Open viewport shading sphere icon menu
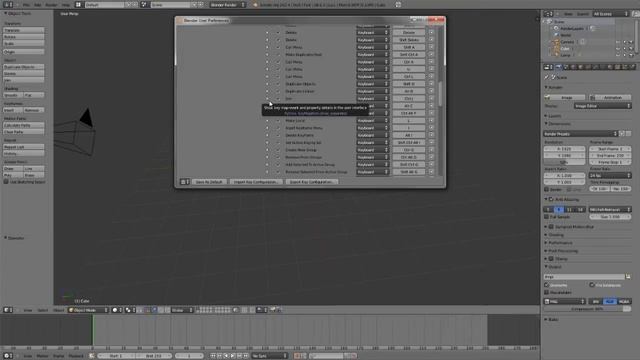This screenshot has height=360, width=640. 117,310
